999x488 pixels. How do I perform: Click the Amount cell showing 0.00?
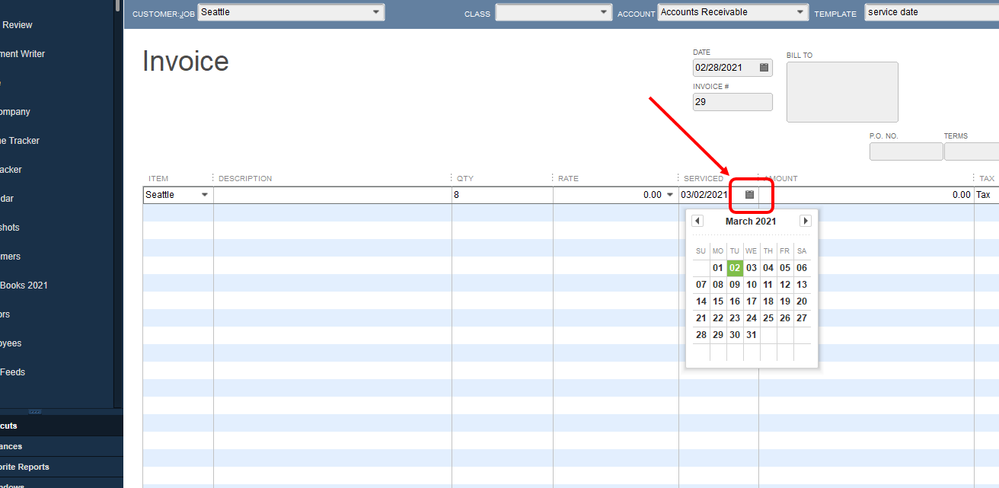tap(866, 195)
